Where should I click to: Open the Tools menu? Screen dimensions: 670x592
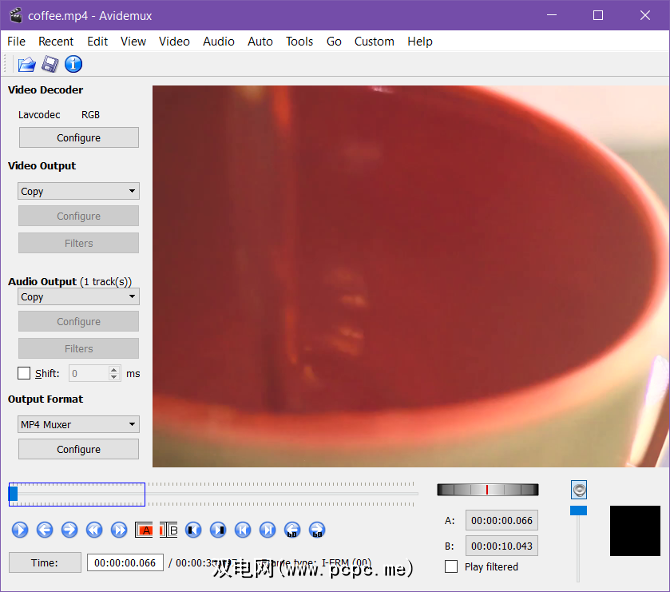[299, 41]
